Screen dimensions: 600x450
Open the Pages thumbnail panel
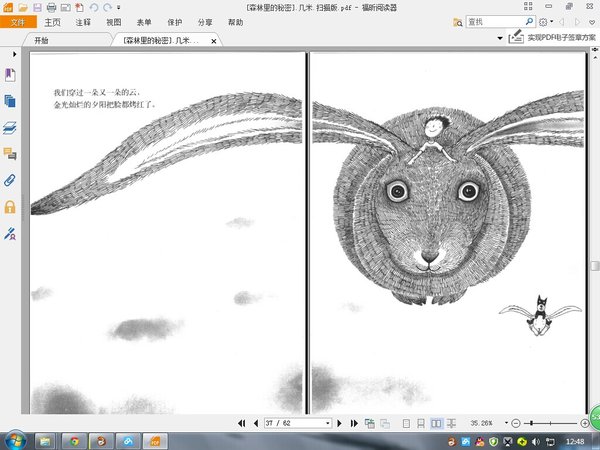point(10,101)
